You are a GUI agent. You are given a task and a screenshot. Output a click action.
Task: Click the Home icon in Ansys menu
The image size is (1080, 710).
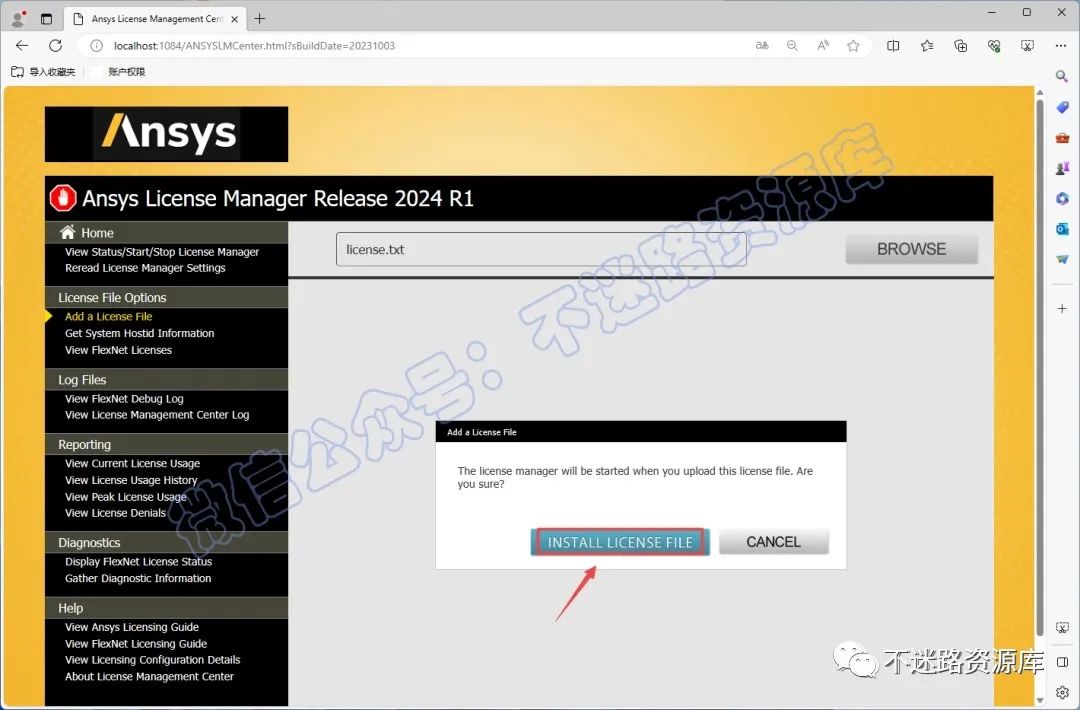[67, 232]
